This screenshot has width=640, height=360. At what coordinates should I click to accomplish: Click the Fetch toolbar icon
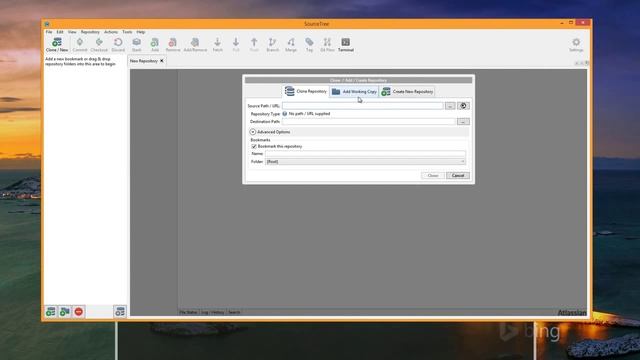tap(218, 44)
